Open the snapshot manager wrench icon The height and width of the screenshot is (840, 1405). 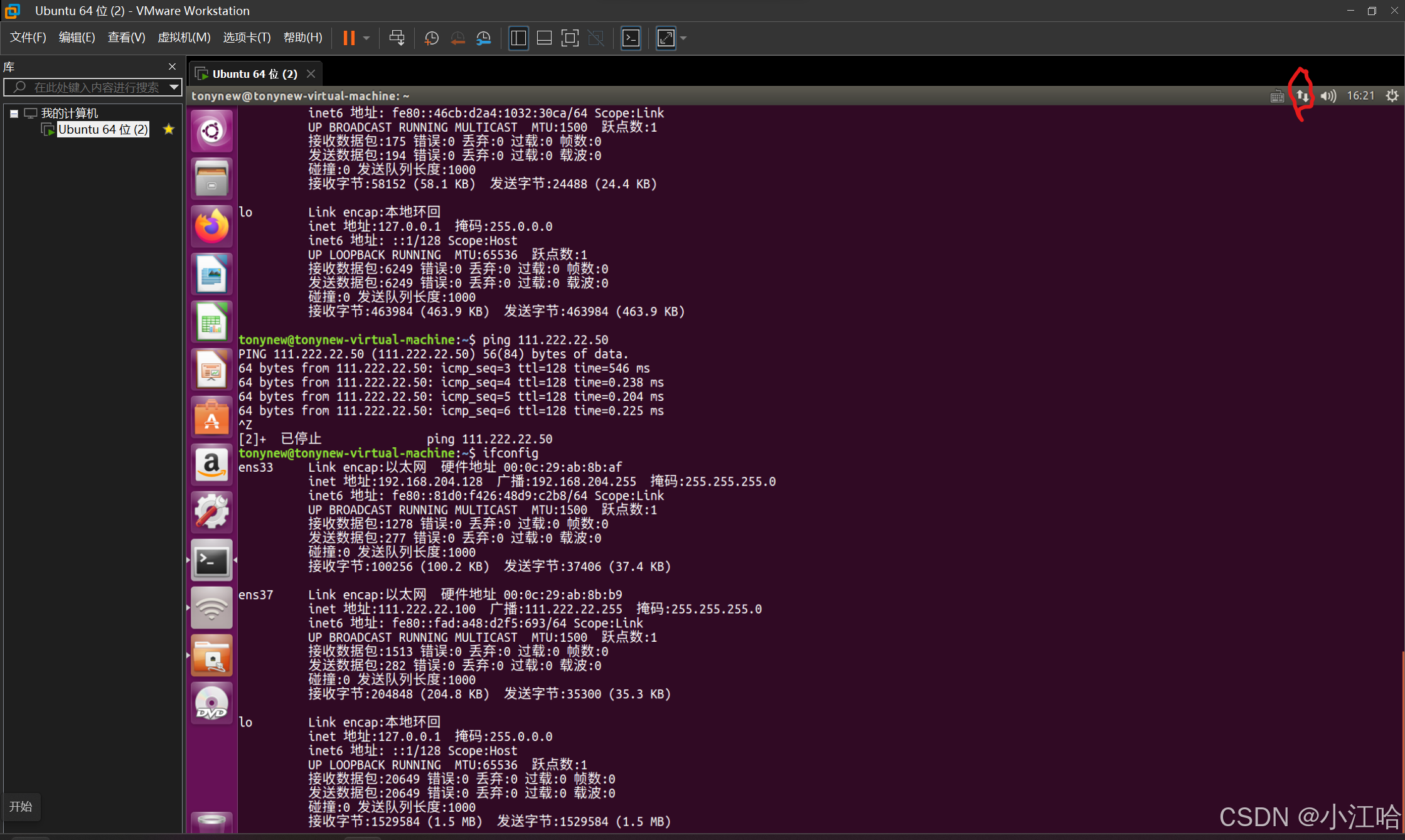[x=484, y=38]
